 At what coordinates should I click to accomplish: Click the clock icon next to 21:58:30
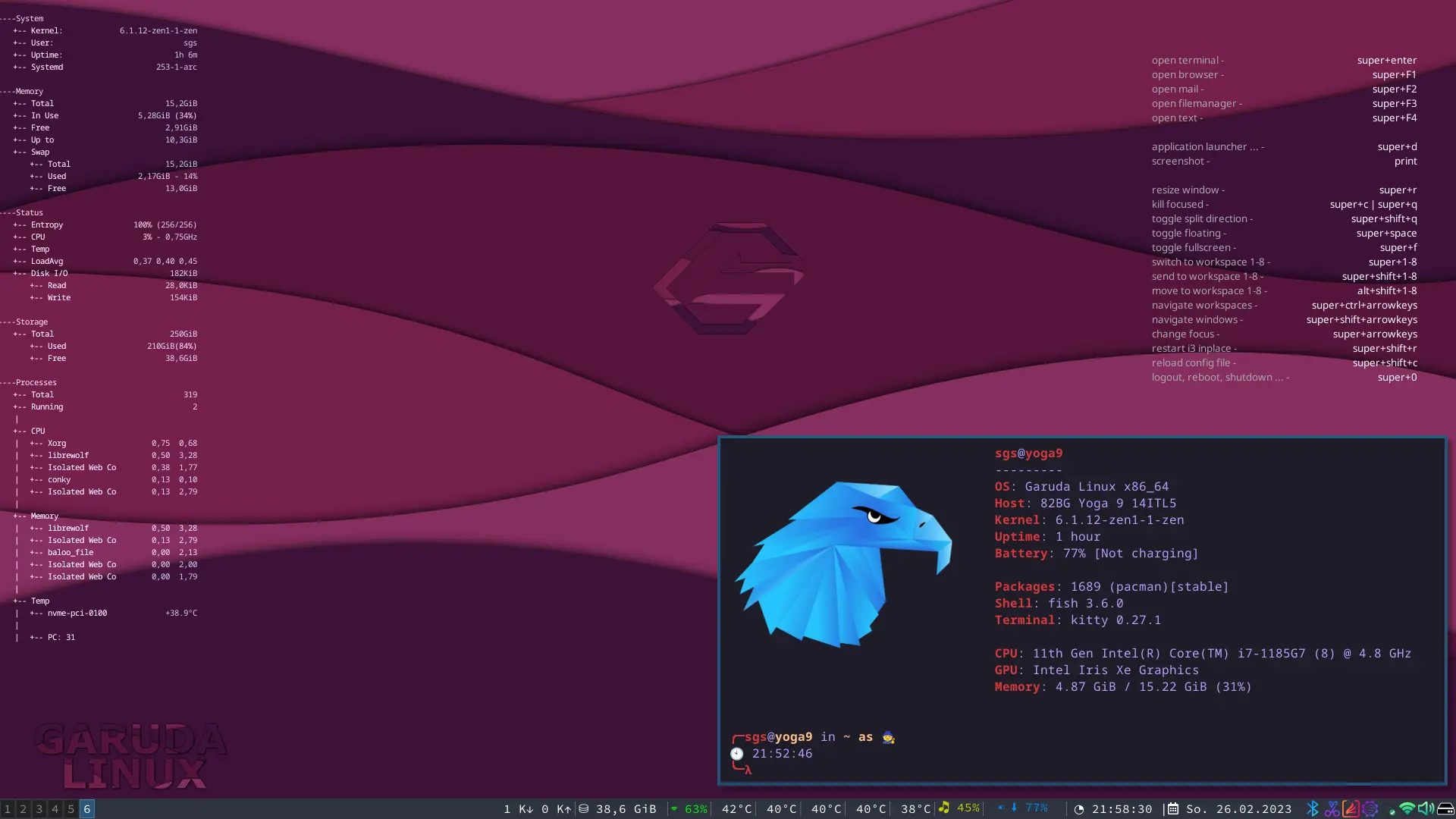pyautogui.click(x=1079, y=809)
